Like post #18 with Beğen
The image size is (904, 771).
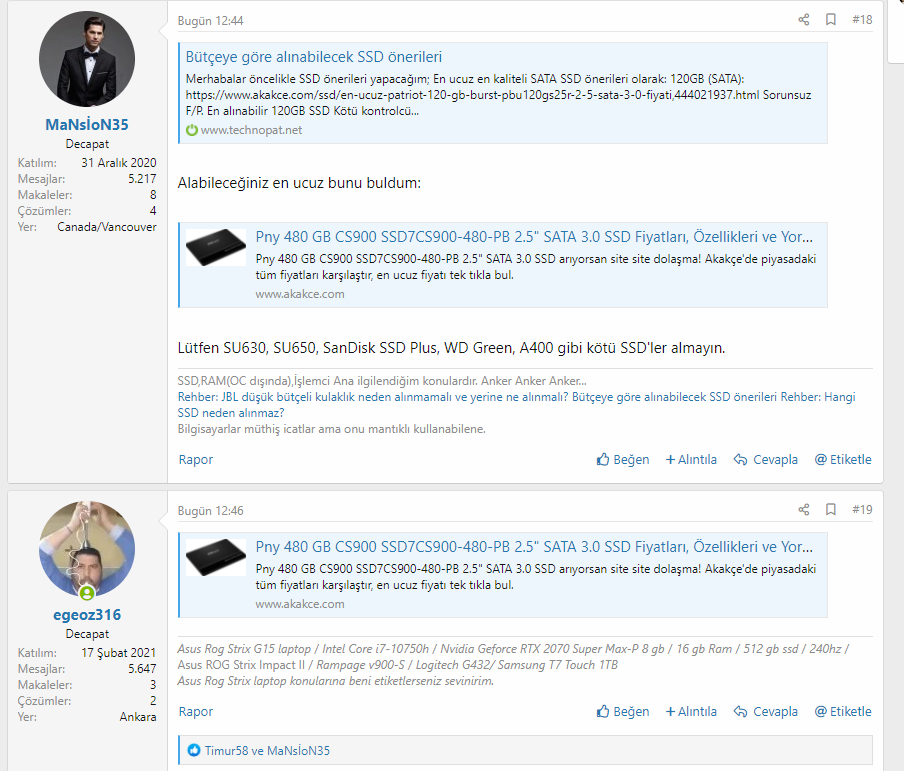pyautogui.click(x=623, y=460)
